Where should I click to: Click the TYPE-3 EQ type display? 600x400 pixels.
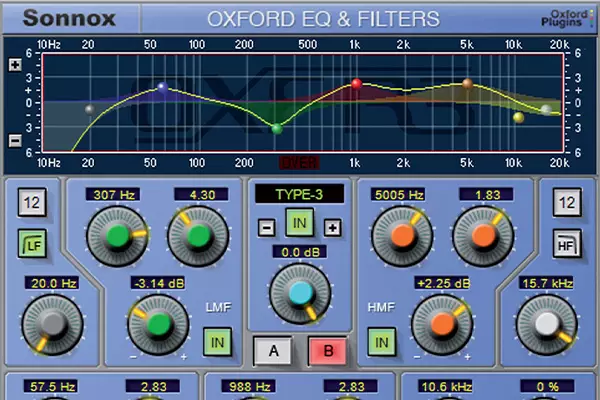point(299,194)
